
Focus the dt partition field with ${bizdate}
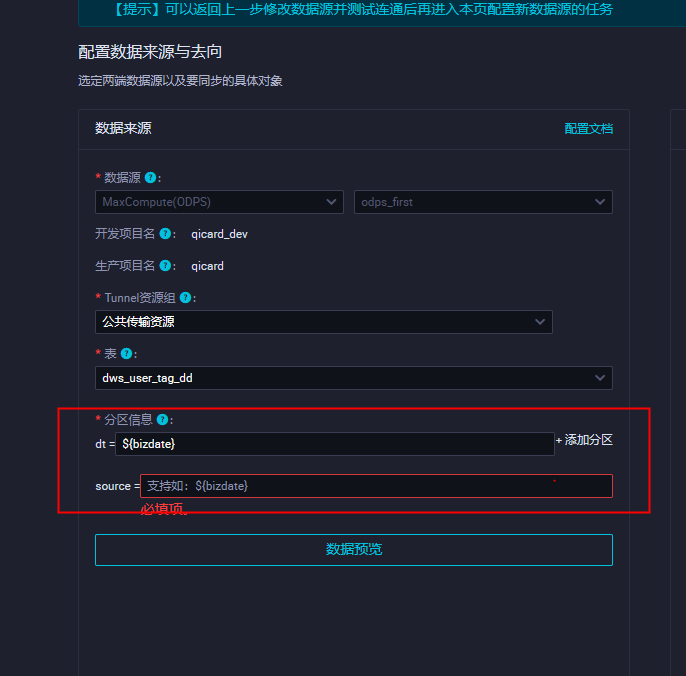[x=335, y=444]
